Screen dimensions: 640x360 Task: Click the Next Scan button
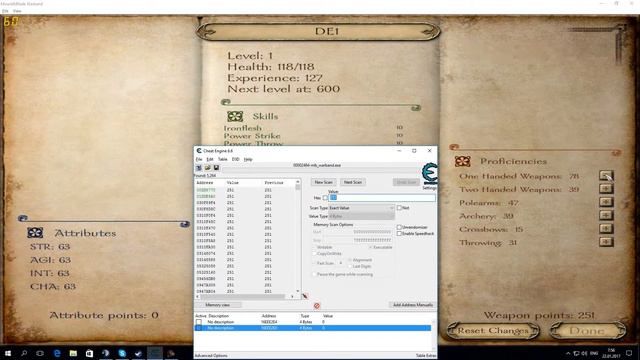click(x=353, y=182)
